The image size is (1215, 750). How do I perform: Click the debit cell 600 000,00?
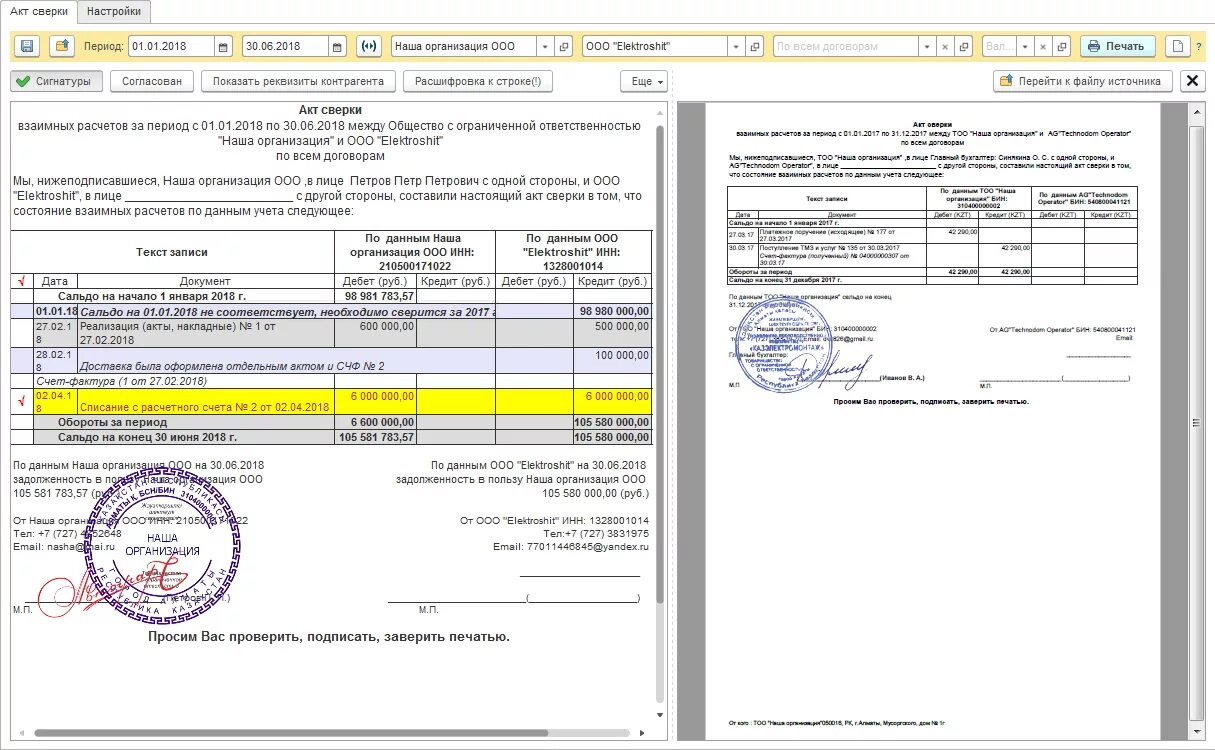coord(375,333)
